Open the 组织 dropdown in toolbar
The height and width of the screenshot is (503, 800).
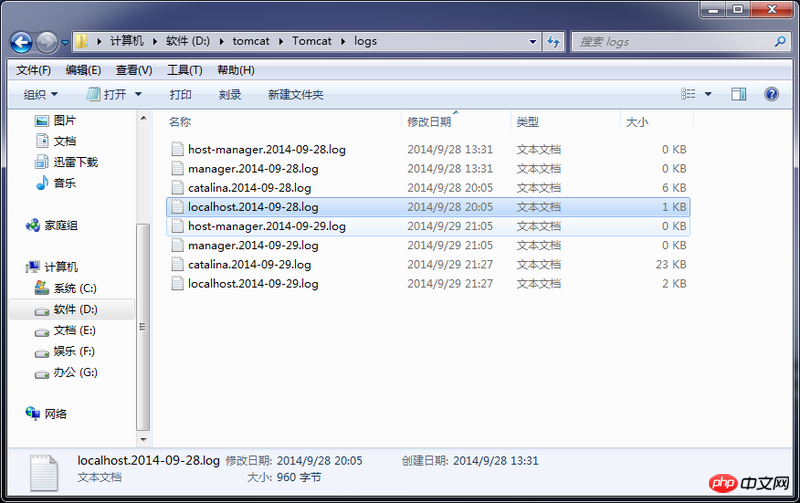(x=40, y=94)
